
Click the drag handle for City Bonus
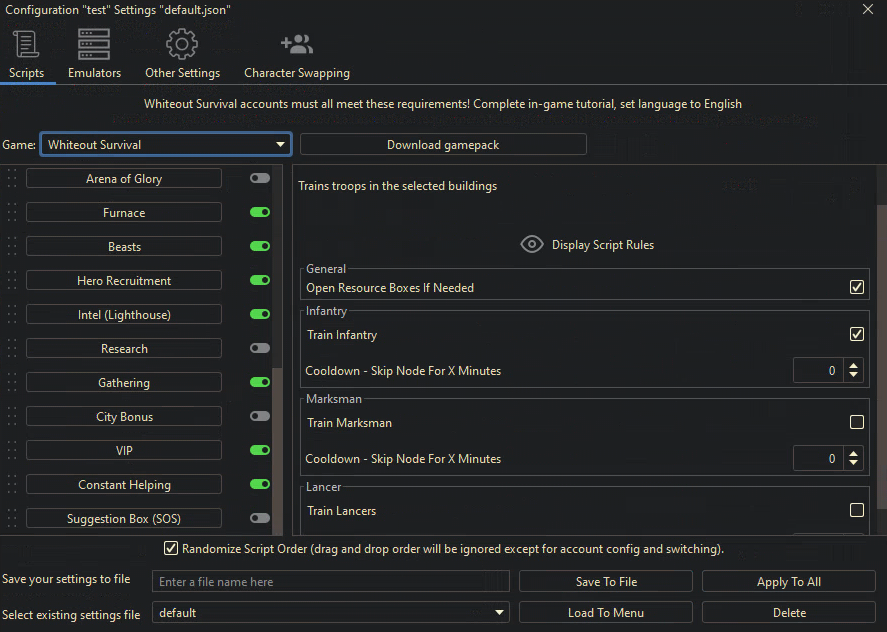click(12, 416)
